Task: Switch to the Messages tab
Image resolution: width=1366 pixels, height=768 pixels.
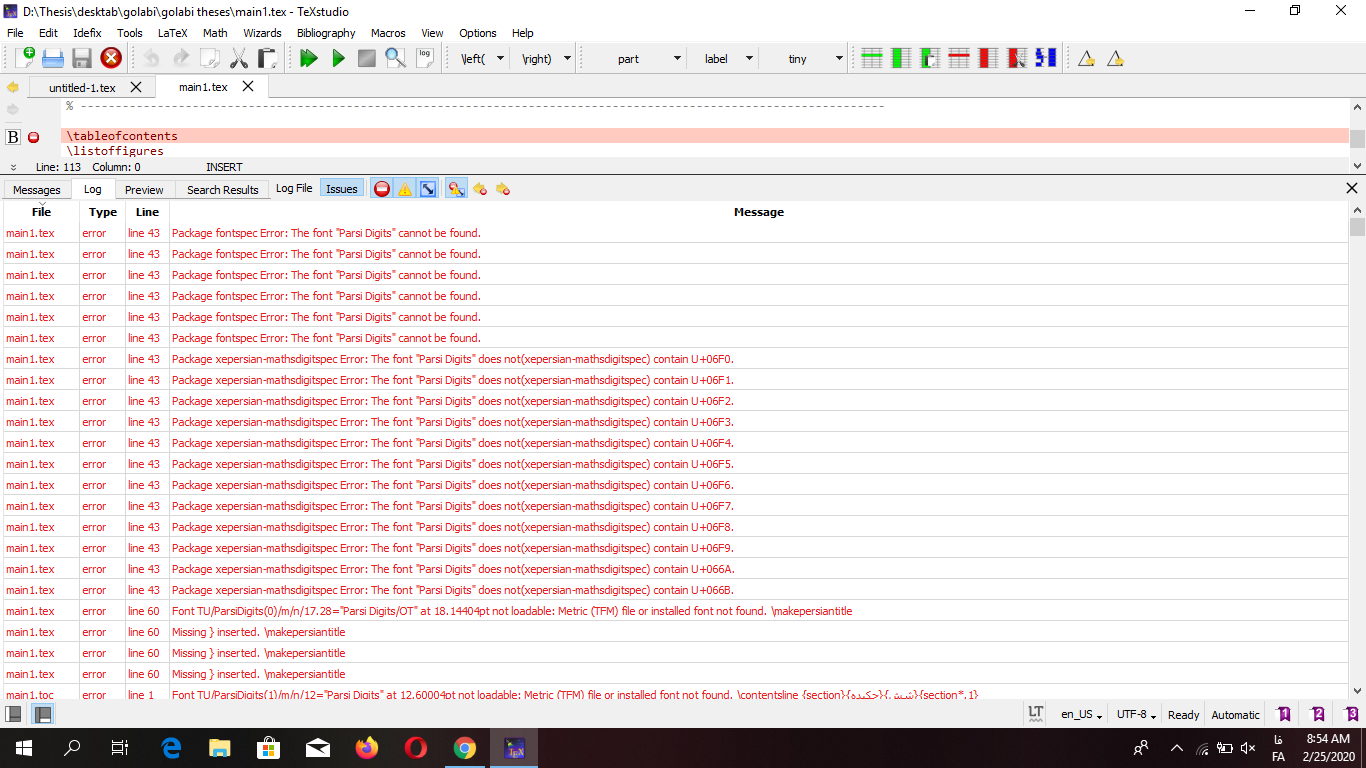Action: tap(37, 190)
